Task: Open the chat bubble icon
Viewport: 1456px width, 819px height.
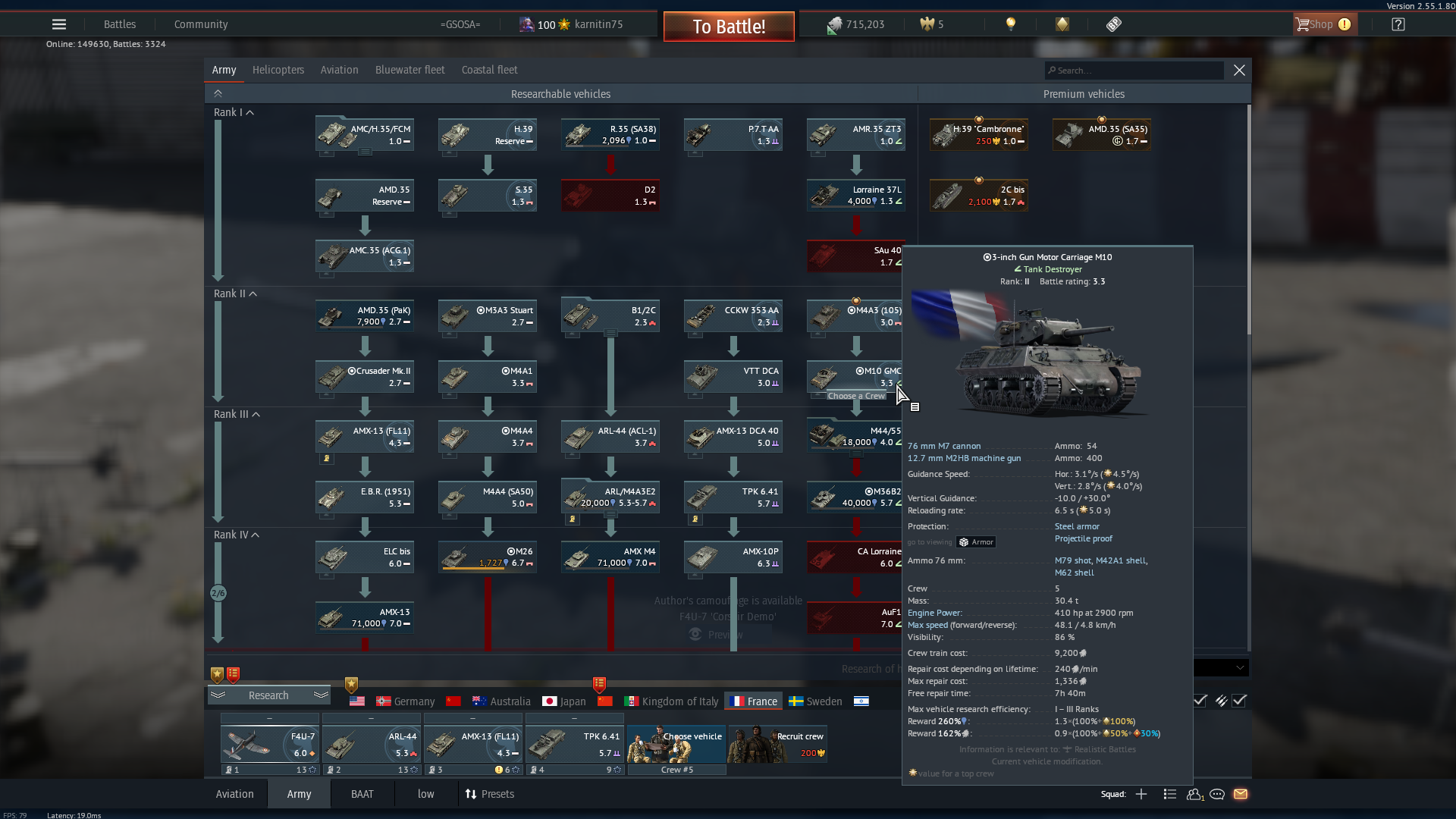Action: 1217,794
